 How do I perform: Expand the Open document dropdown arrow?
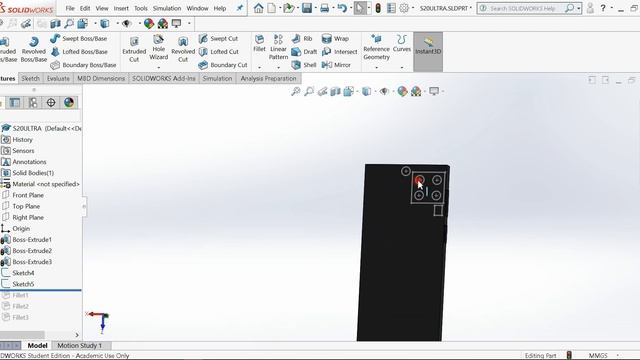click(x=298, y=8)
